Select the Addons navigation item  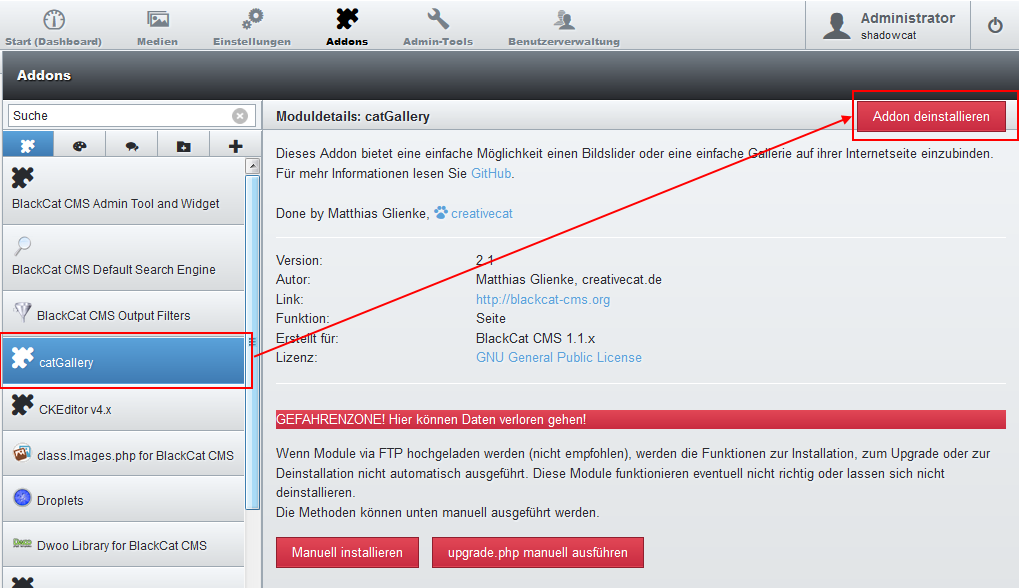coord(347,27)
